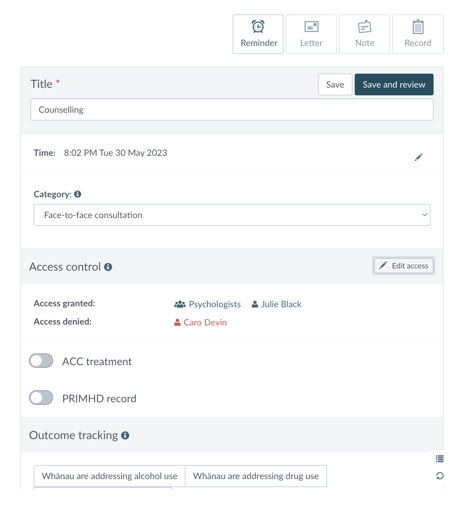Enable the PRIMHD record toggle
Image resolution: width=454 pixels, height=506 pixels.
pyautogui.click(x=41, y=398)
